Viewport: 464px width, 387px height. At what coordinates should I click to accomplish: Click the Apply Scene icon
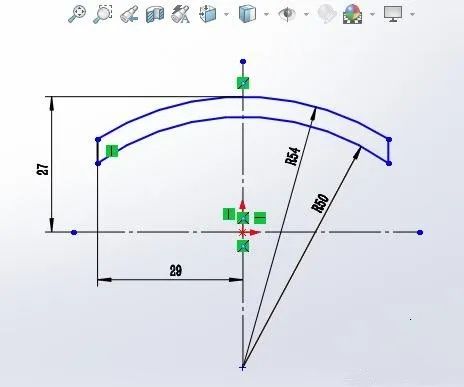pos(352,14)
